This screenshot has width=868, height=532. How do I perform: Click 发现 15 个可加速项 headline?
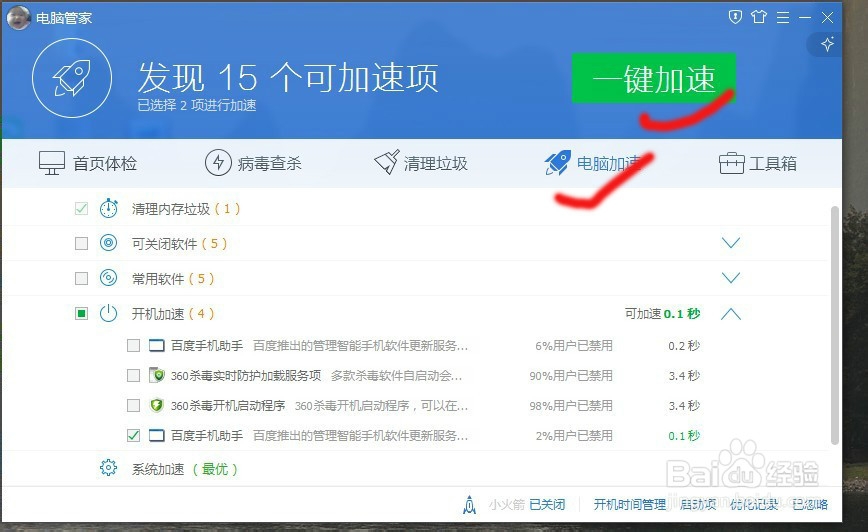[288, 77]
